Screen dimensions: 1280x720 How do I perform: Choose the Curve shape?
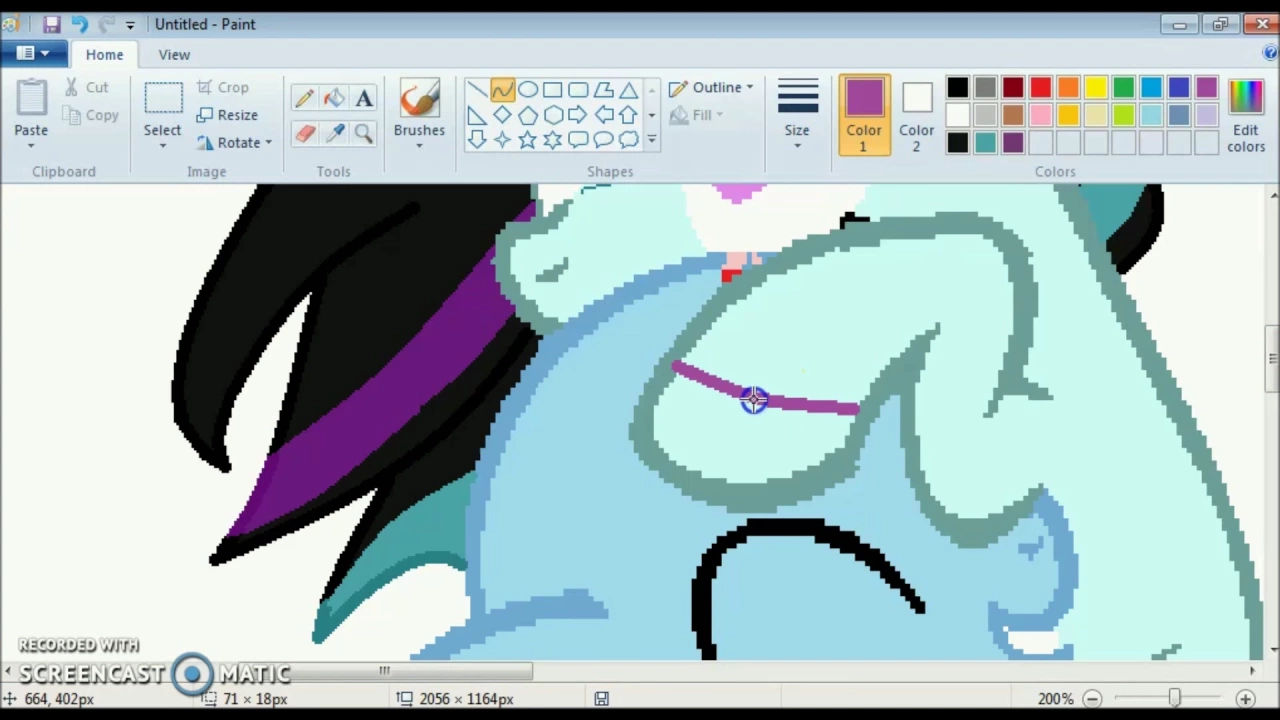(x=502, y=90)
